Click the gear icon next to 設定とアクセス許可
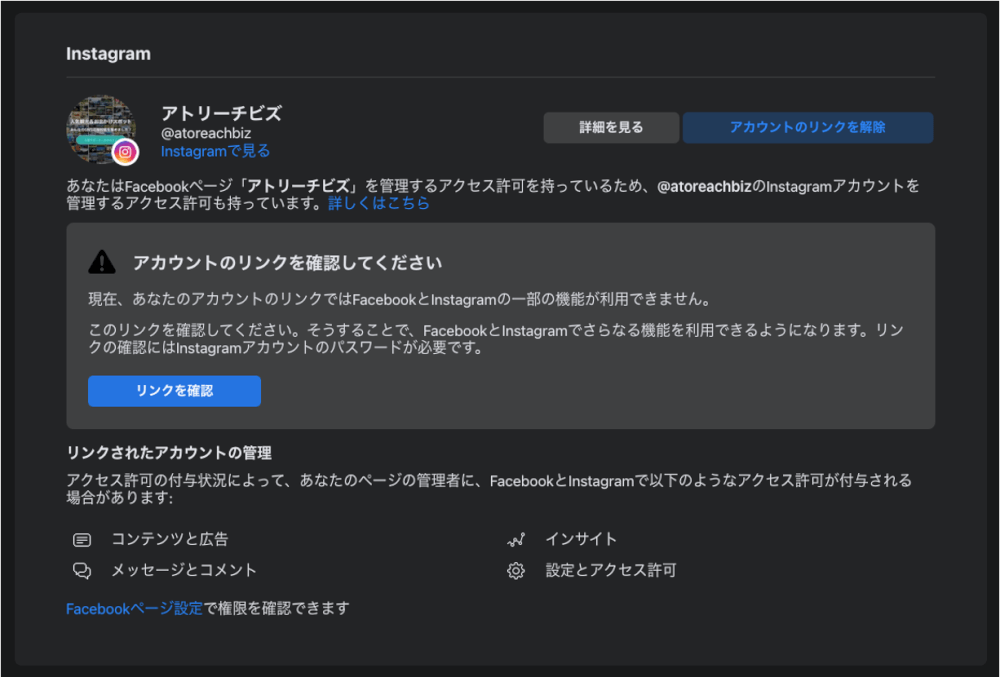The width and height of the screenshot is (1000, 677). [516, 570]
